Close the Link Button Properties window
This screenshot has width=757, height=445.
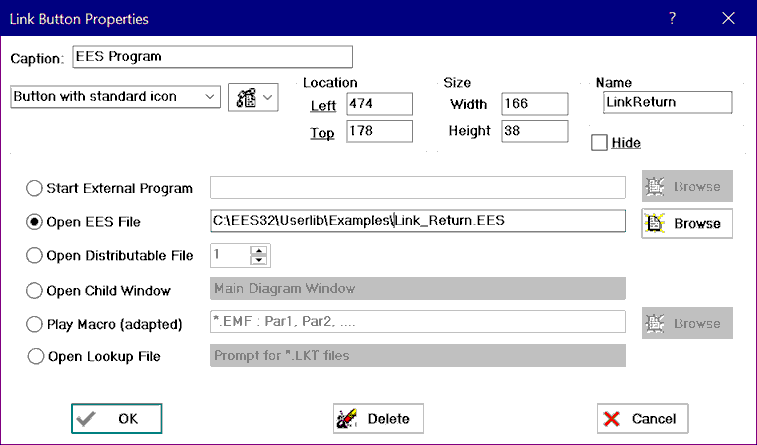coord(728,18)
